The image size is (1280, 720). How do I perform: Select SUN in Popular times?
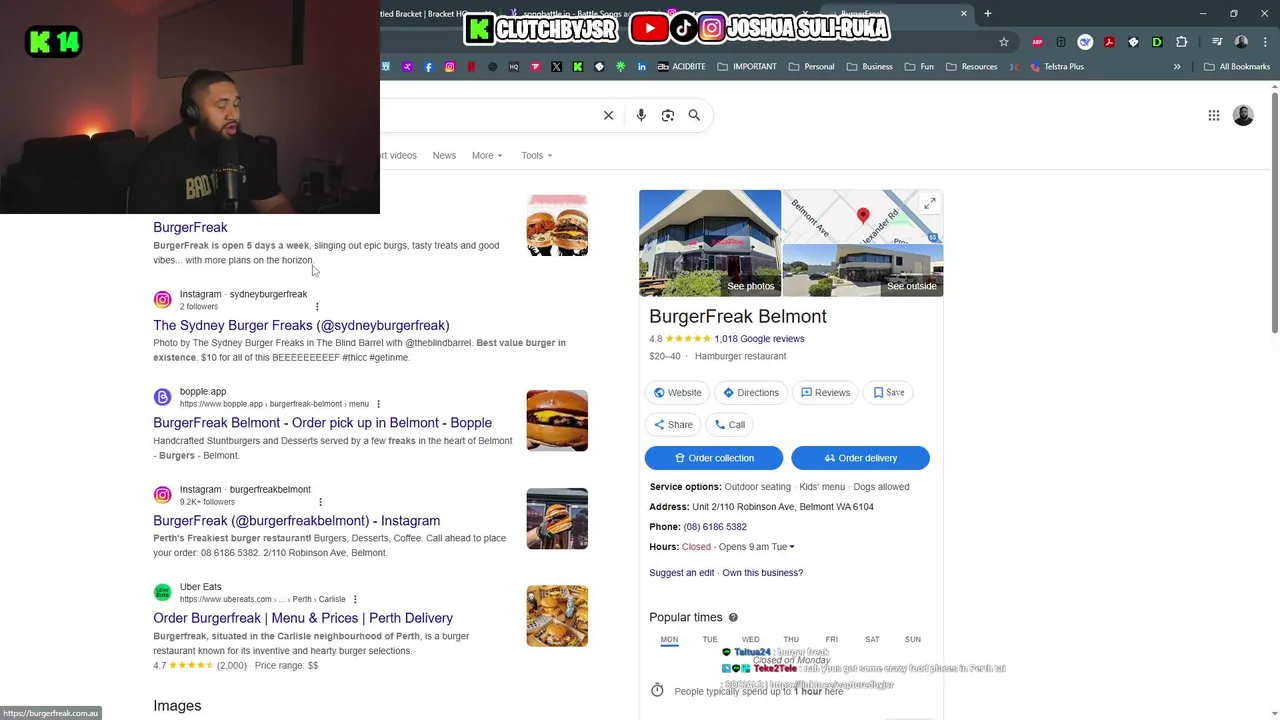coord(912,639)
